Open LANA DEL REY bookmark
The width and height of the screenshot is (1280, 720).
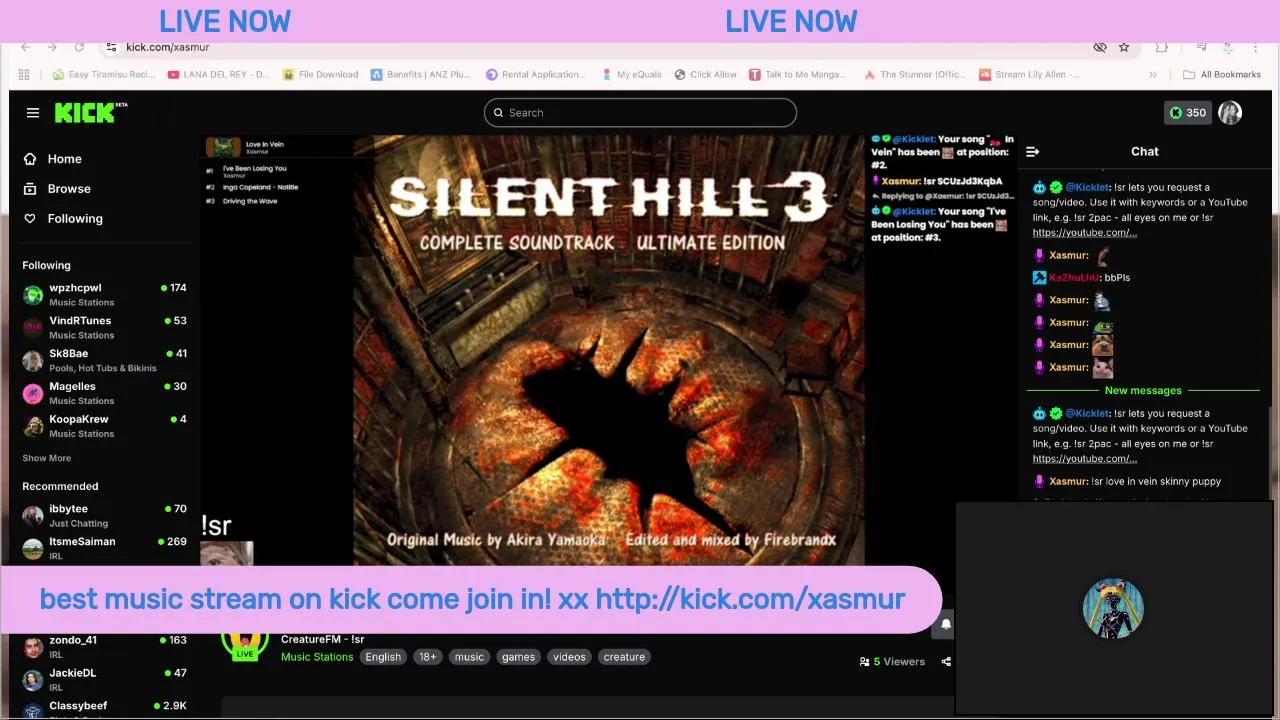click(219, 75)
